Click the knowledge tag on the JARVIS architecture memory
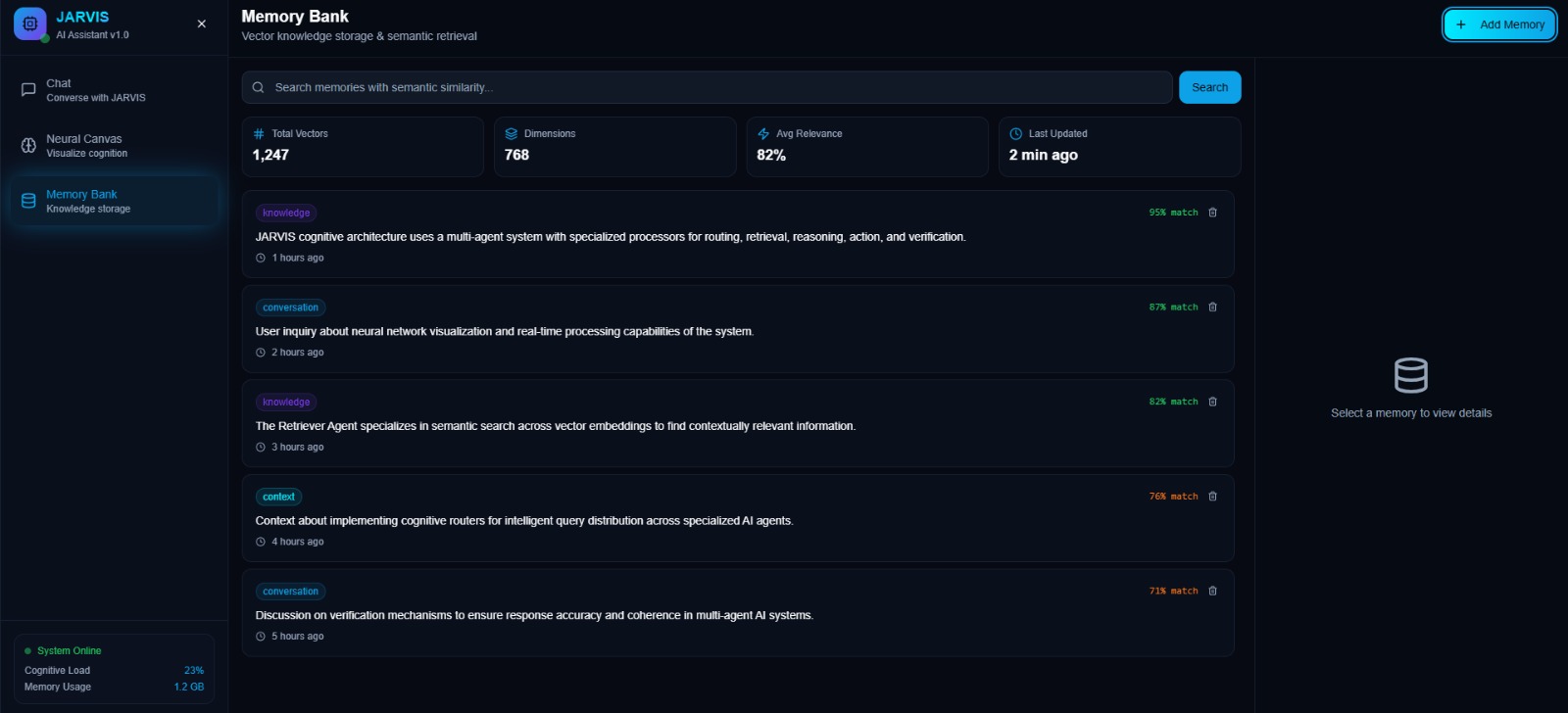 point(286,213)
